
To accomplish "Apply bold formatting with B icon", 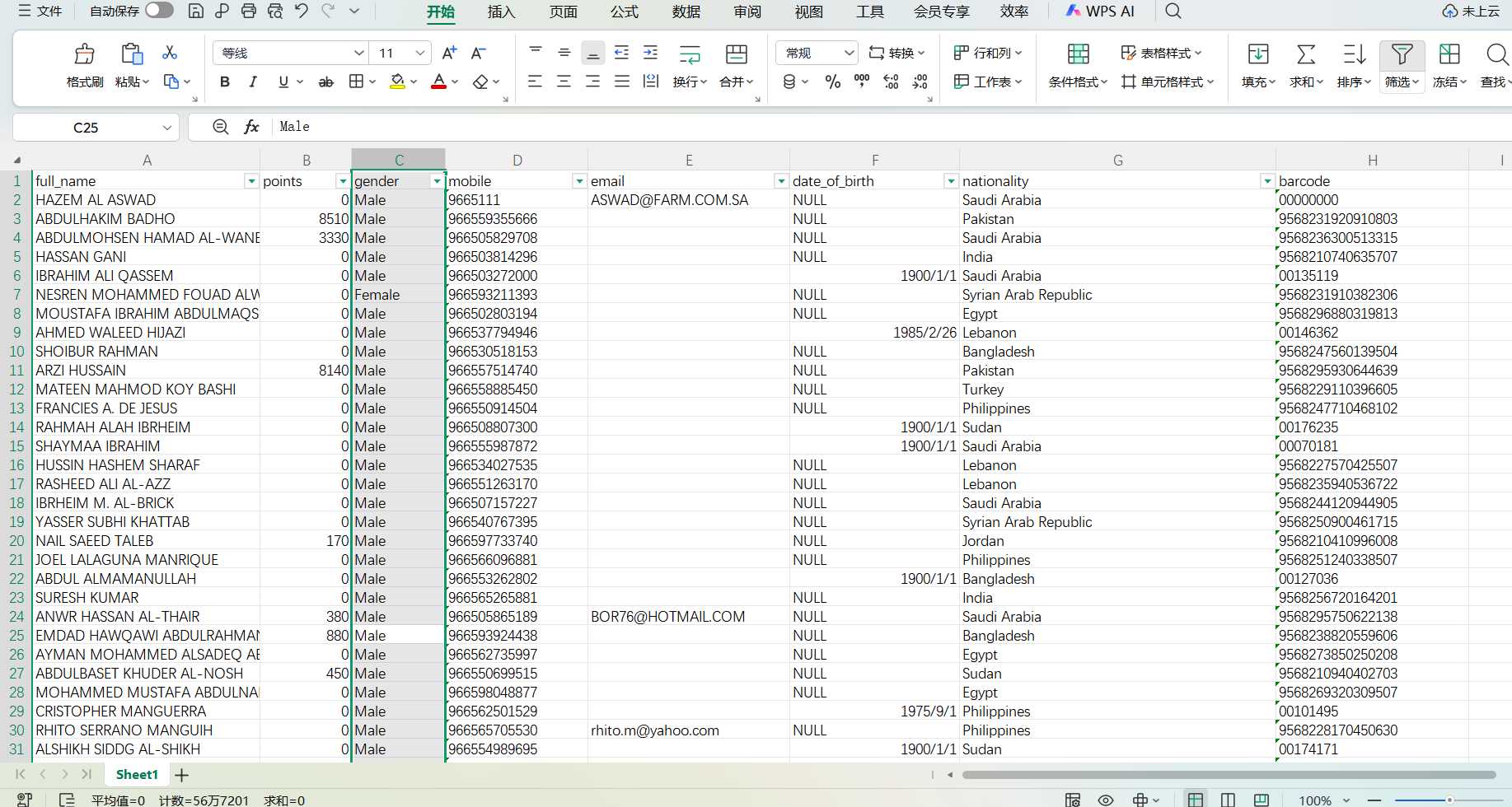I will [x=225, y=82].
